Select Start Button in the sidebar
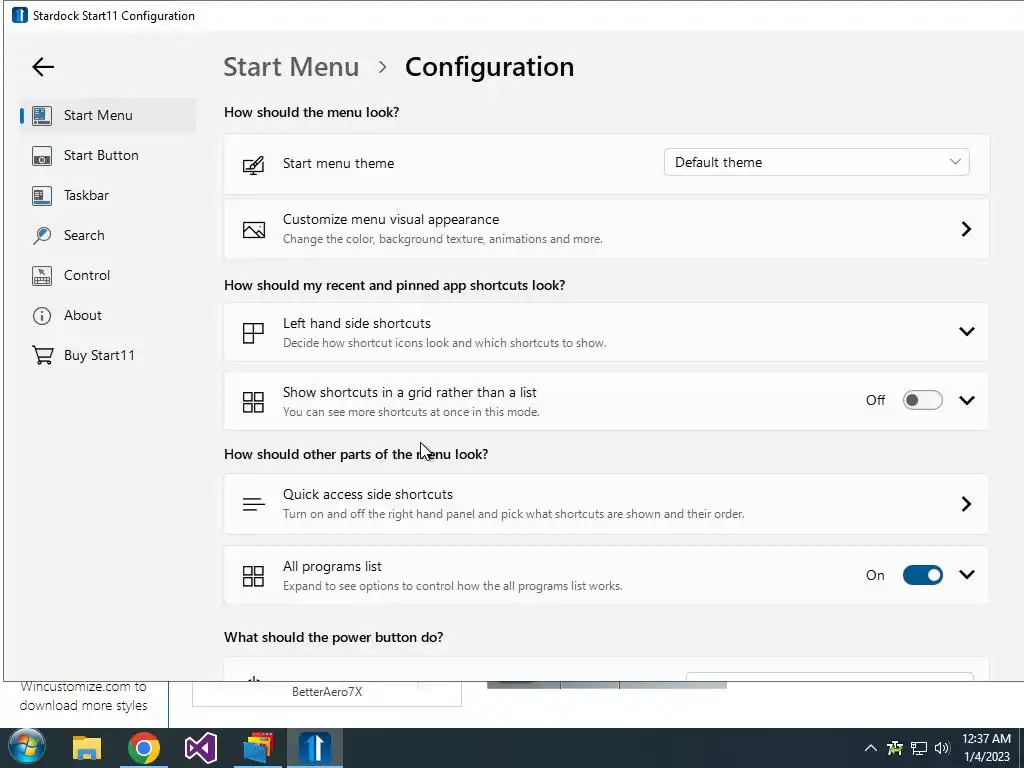 point(108,155)
